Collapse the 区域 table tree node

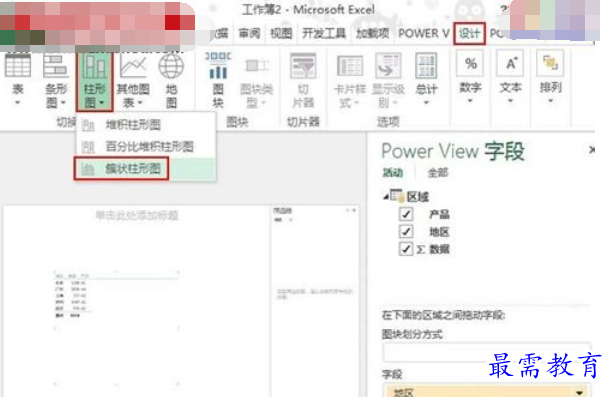pyautogui.click(x=386, y=197)
